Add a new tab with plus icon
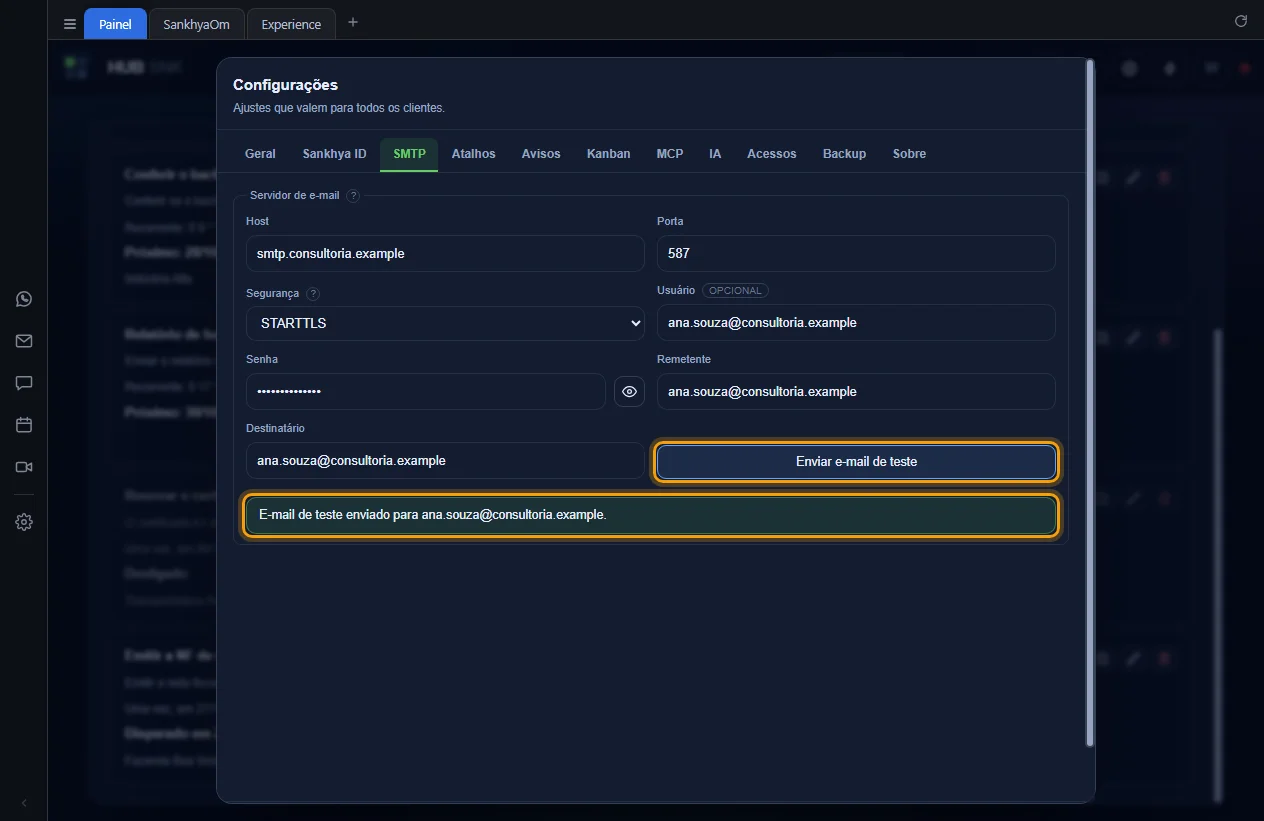Image resolution: width=1264 pixels, height=821 pixels. click(x=352, y=22)
